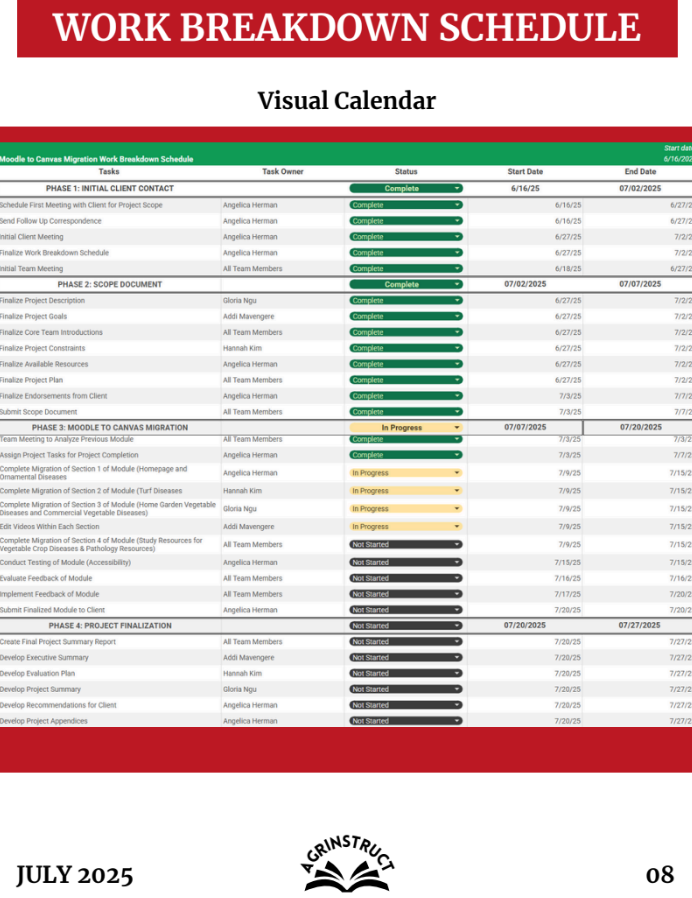
Task: Select the PHASE 4: PROJECT FINALIZATION row
Action: 346,626
